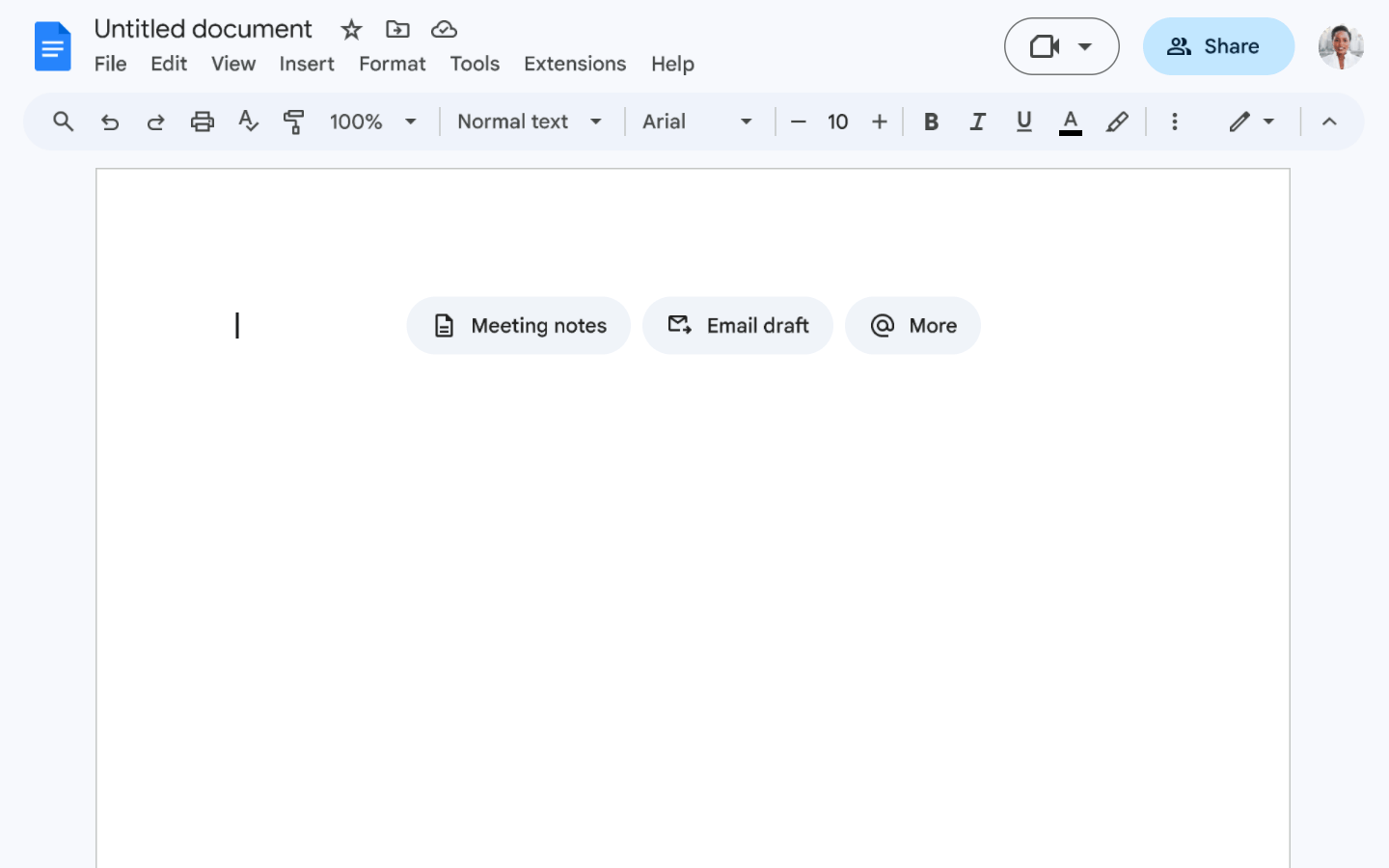Run spelling and grammar check
This screenshot has height=868, width=1389.
(248, 122)
